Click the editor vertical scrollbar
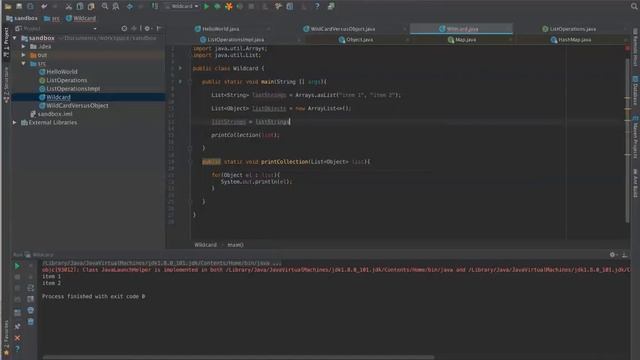Screen dimensions: 640x360 627,141
